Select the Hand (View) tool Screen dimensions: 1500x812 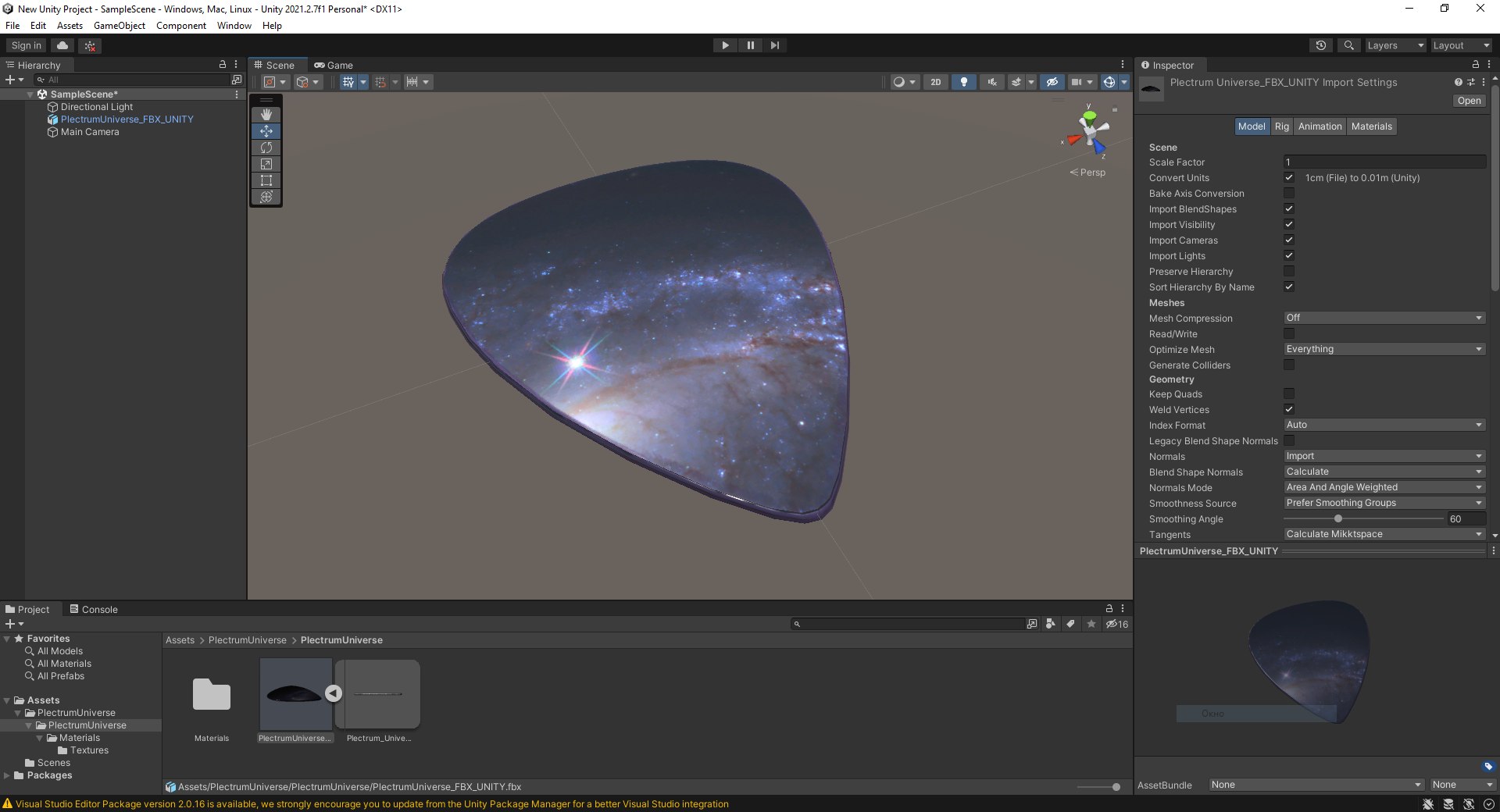[x=266, y=115]
